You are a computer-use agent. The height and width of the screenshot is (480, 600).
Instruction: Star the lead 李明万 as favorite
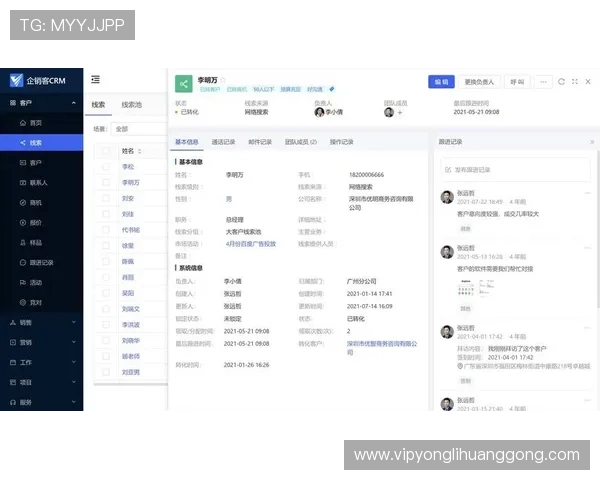pyautogui.click(x=223, y=80)
